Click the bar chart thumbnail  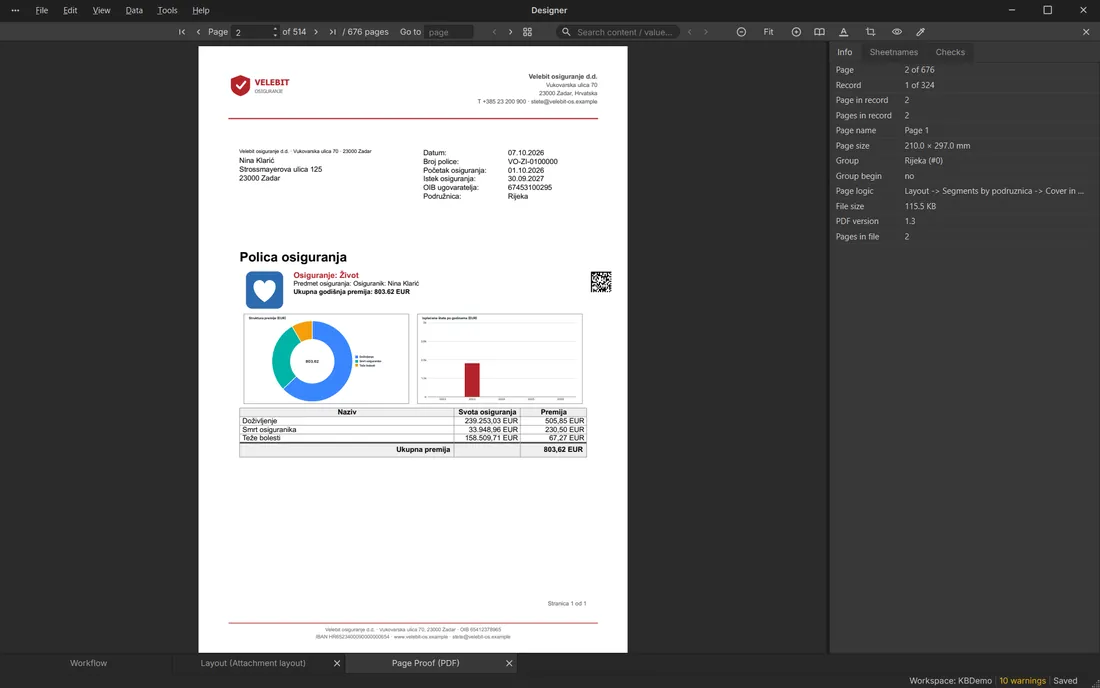tap(499, 359)
